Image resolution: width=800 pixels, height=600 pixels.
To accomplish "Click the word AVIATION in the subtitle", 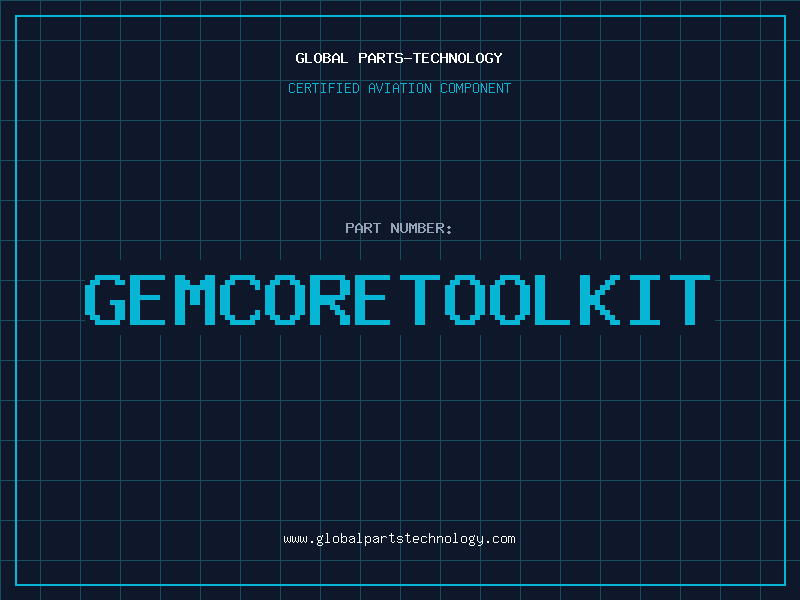I will click(x=400, y=88).
